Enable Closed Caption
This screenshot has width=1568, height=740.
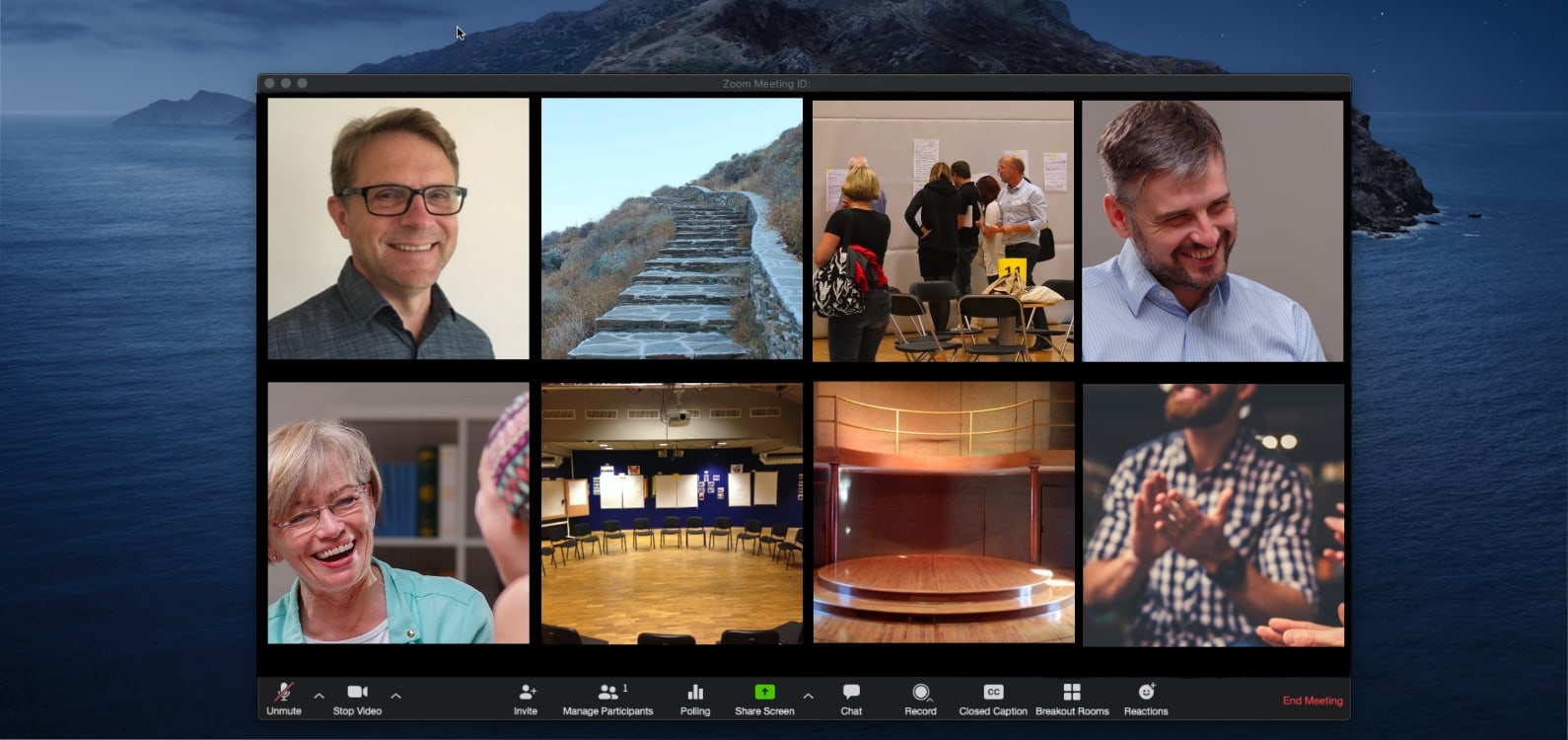pyautogui.click(x=993, y=698)
